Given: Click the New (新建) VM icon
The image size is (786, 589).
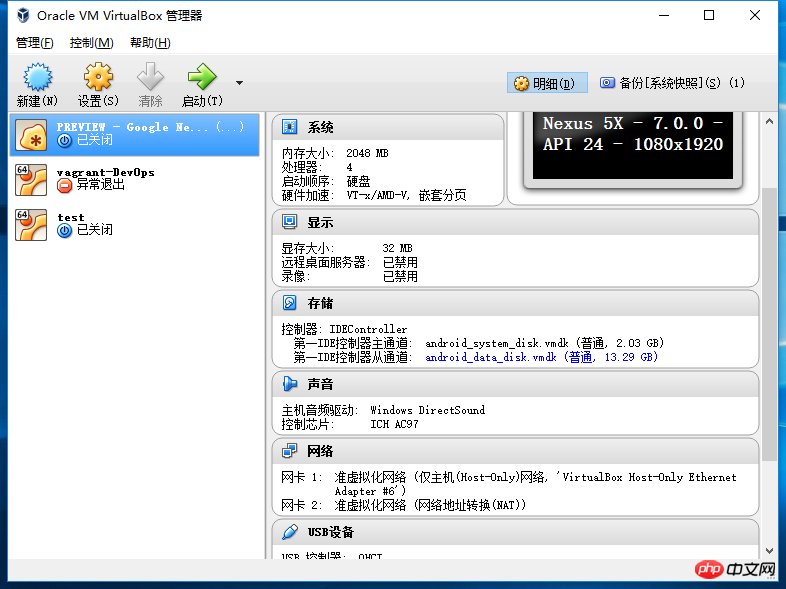Looking at the screenshot, I should pyautogui.click(x=38, y=77).
